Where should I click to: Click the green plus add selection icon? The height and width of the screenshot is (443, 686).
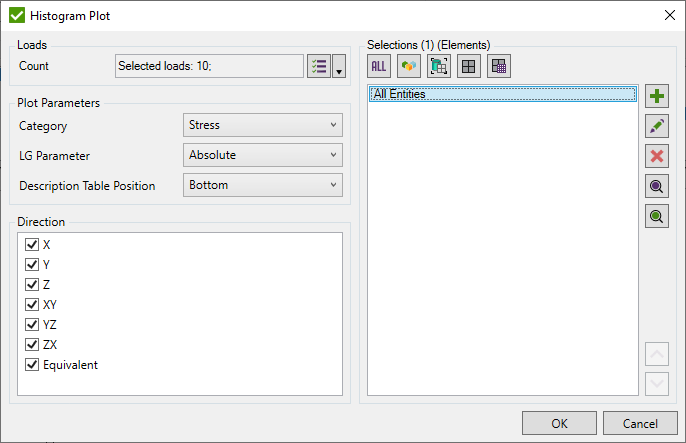(657, 97)
